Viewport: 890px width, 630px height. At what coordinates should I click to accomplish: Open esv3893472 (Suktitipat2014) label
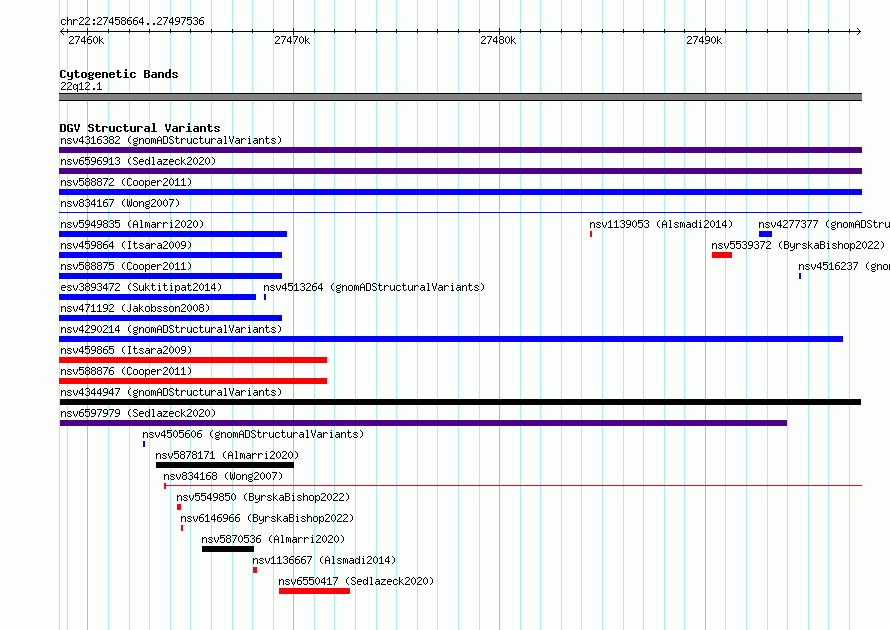click(x=141, y=287)
